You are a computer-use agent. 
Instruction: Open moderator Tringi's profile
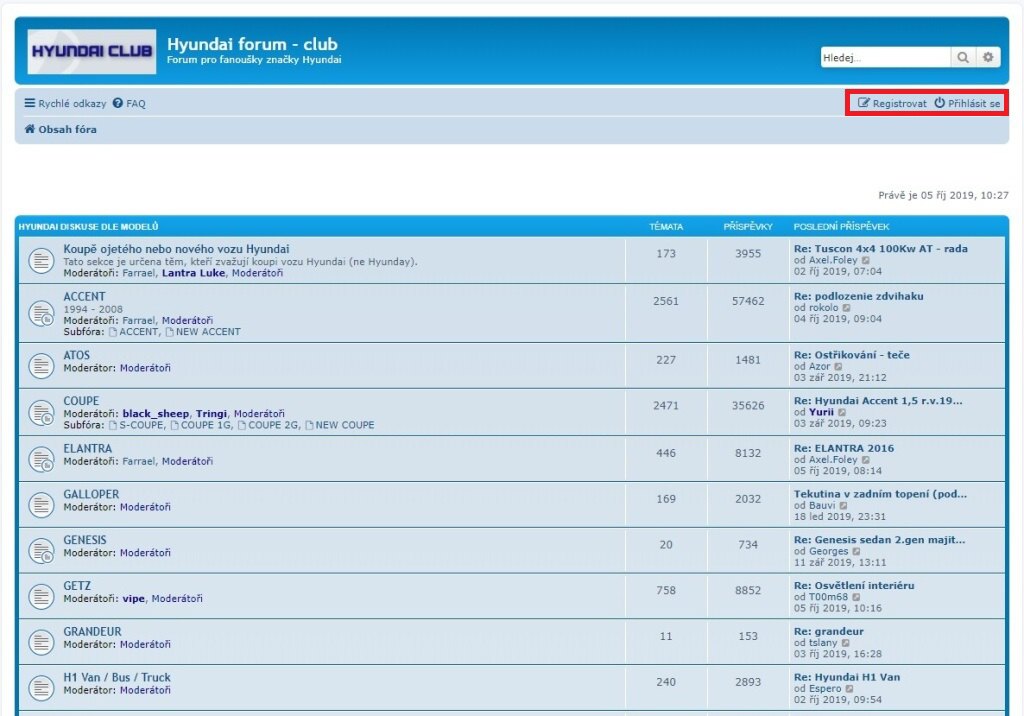211,414
